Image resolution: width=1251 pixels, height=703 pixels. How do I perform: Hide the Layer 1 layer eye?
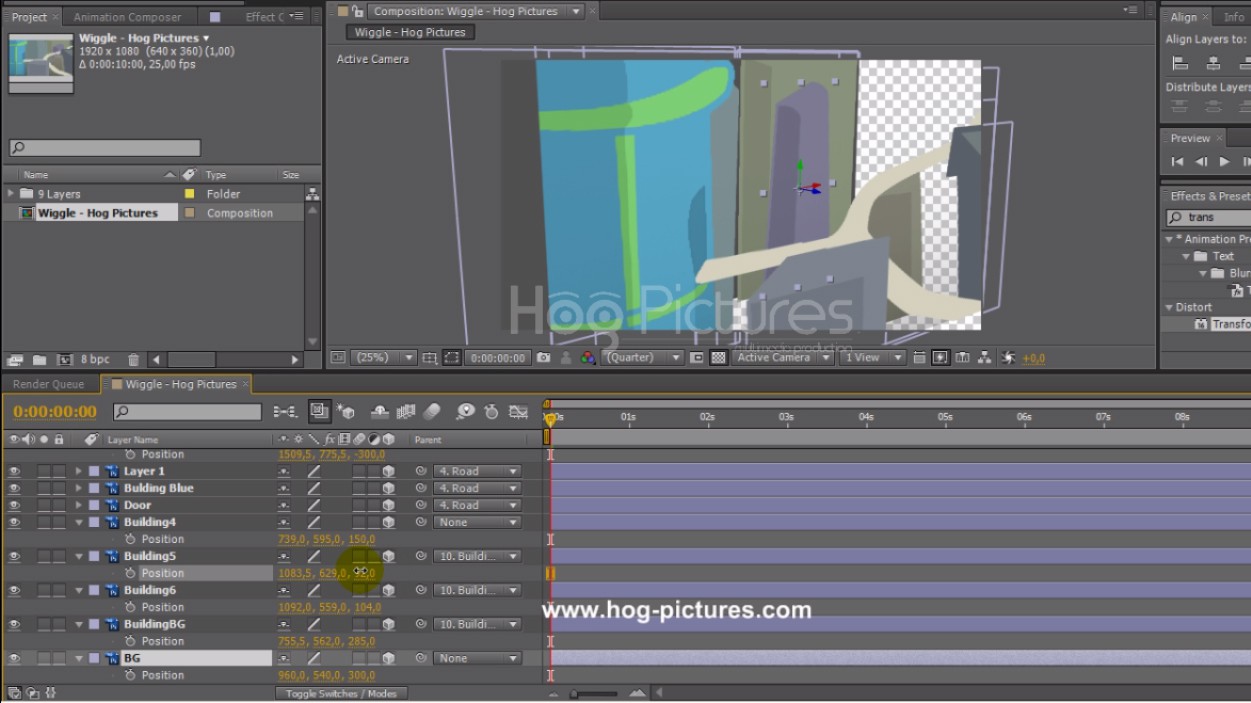click(14, 471)
